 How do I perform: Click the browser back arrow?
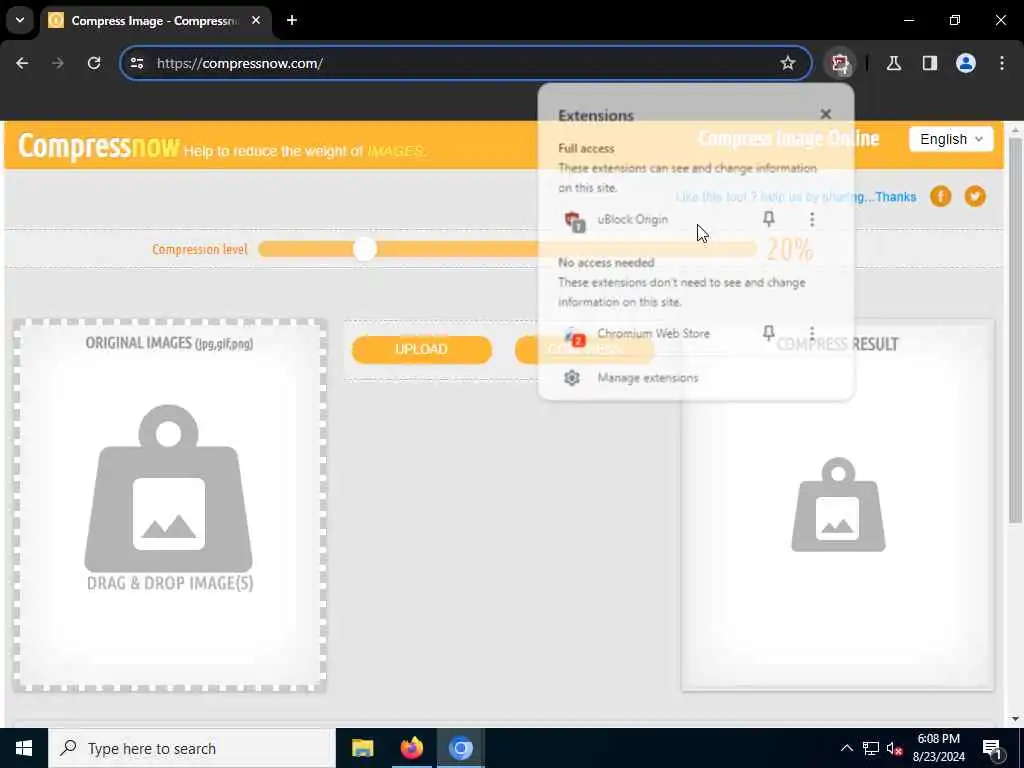coord(22,63)
